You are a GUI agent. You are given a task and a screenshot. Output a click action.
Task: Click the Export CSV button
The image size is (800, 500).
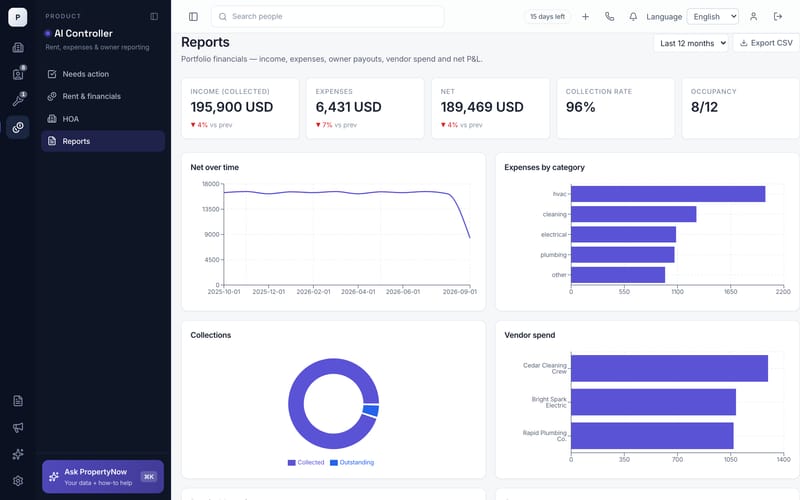[x=766, y=43]
